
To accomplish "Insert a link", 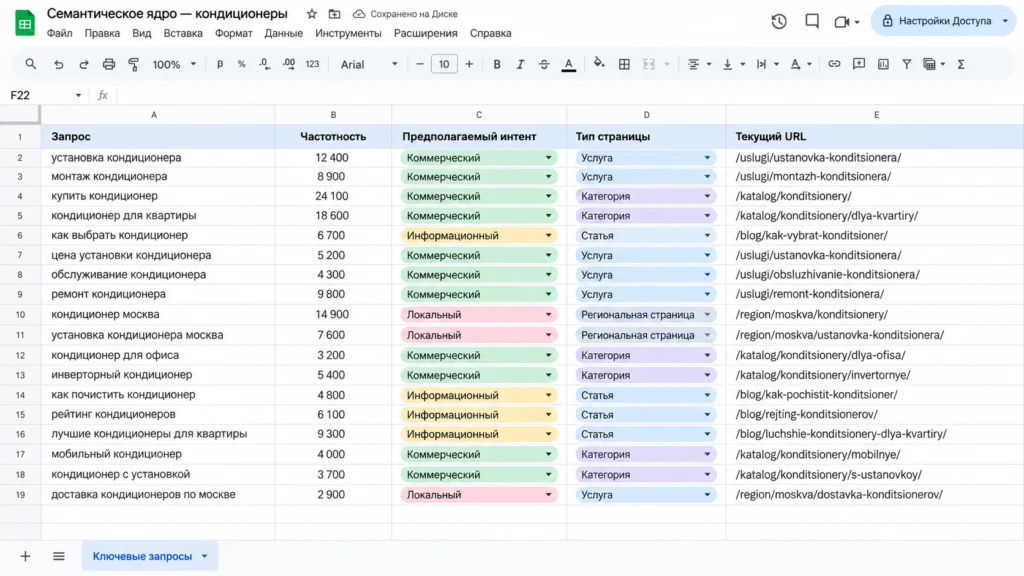I will (834, 64).
